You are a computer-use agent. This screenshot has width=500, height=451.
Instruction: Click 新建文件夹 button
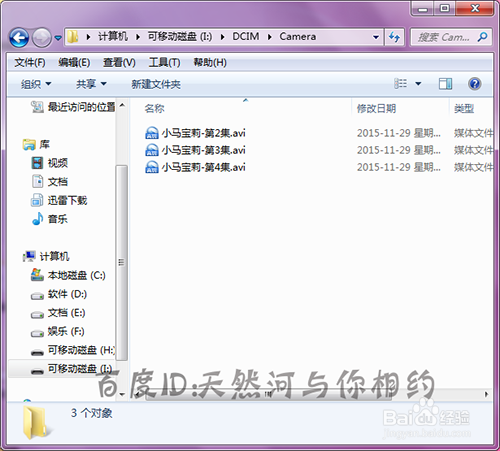click(x=156, y=84)
